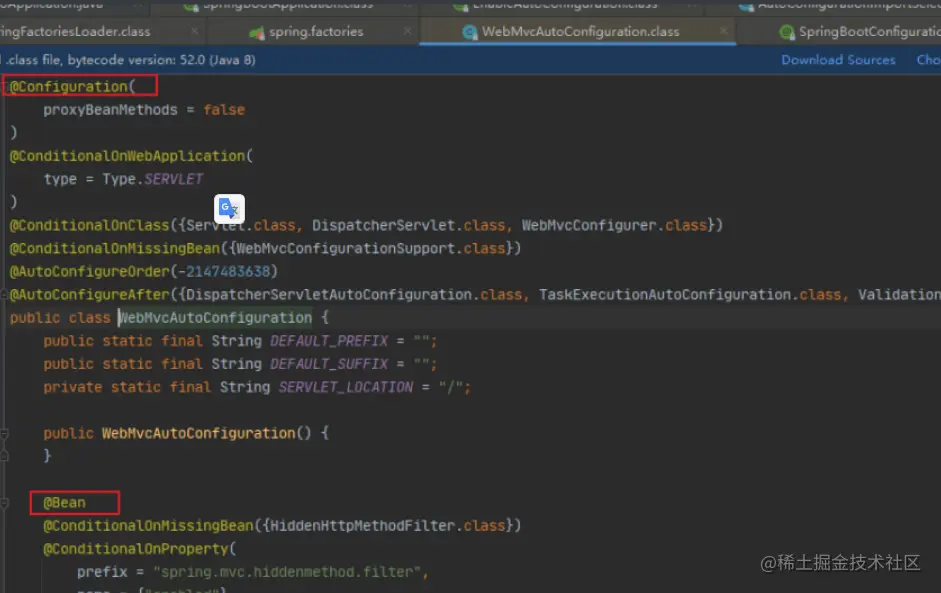Image resolution: width=941 pixels, height=593 pixels.
Task: Click the spring.factories leaf file icon
Action: [257, 32]
